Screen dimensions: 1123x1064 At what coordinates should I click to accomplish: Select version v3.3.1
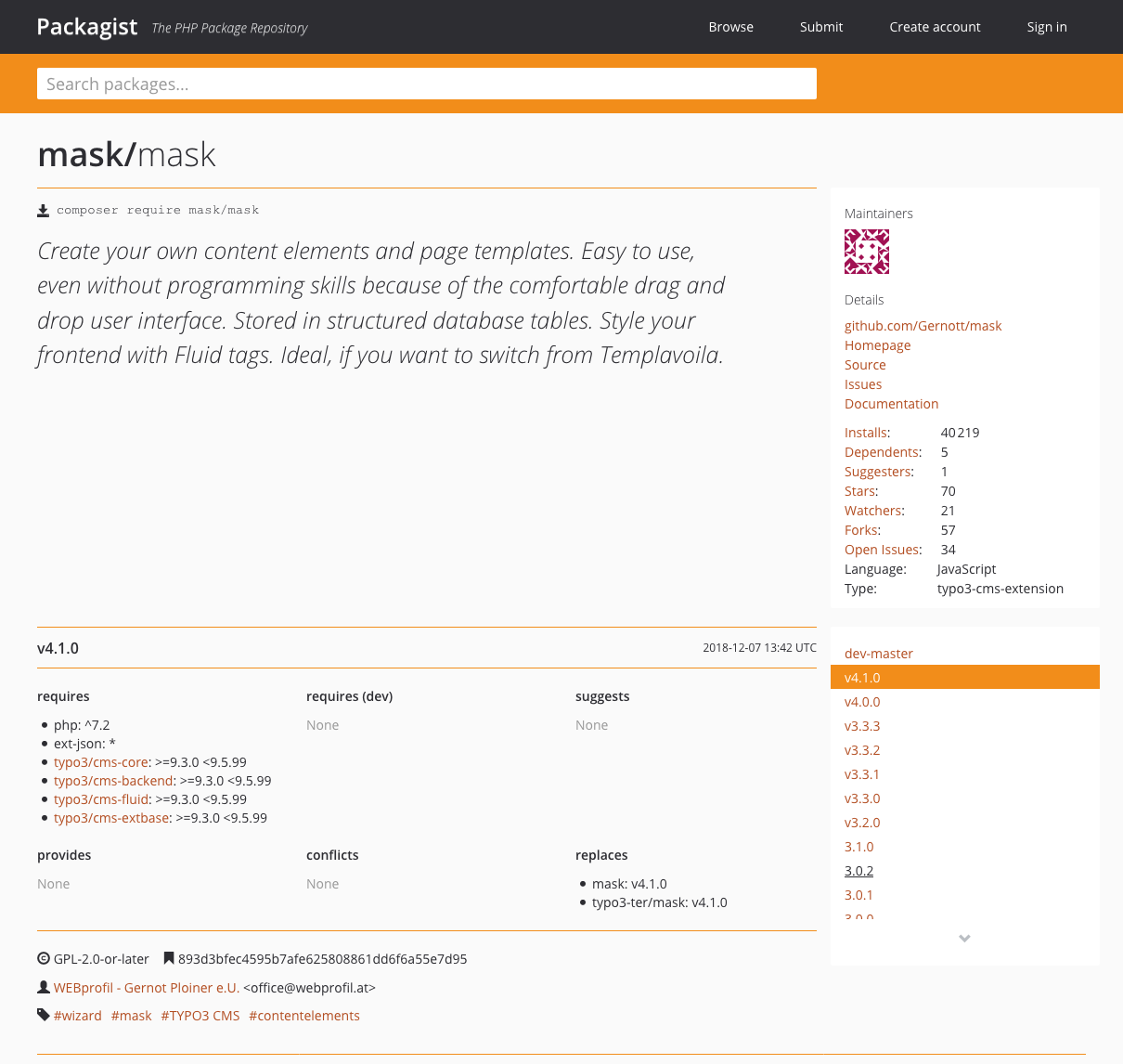click(x=862, y=774)
